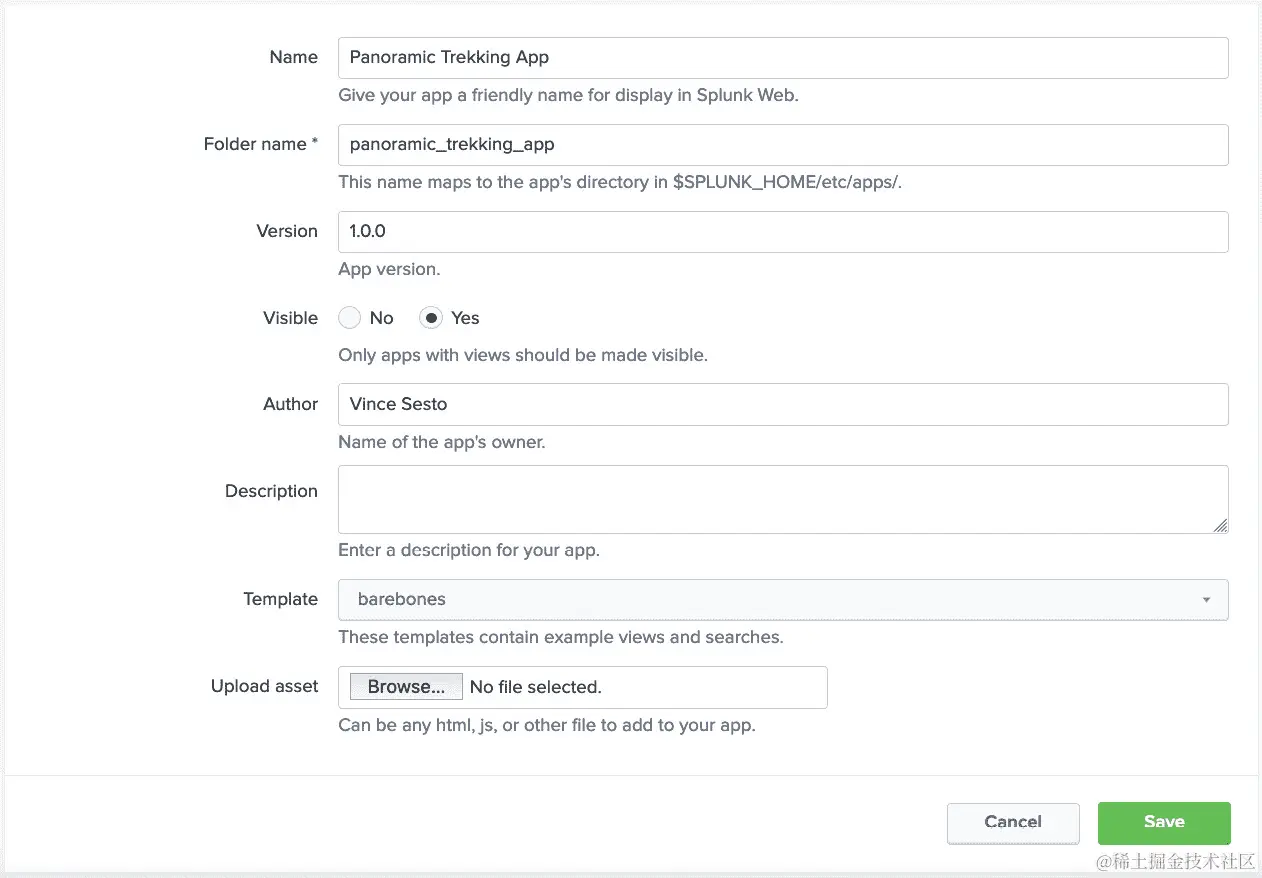Click the 'Name of the app's owner.' hint
The image size is (1262, 878).
[x=442, y=442]
